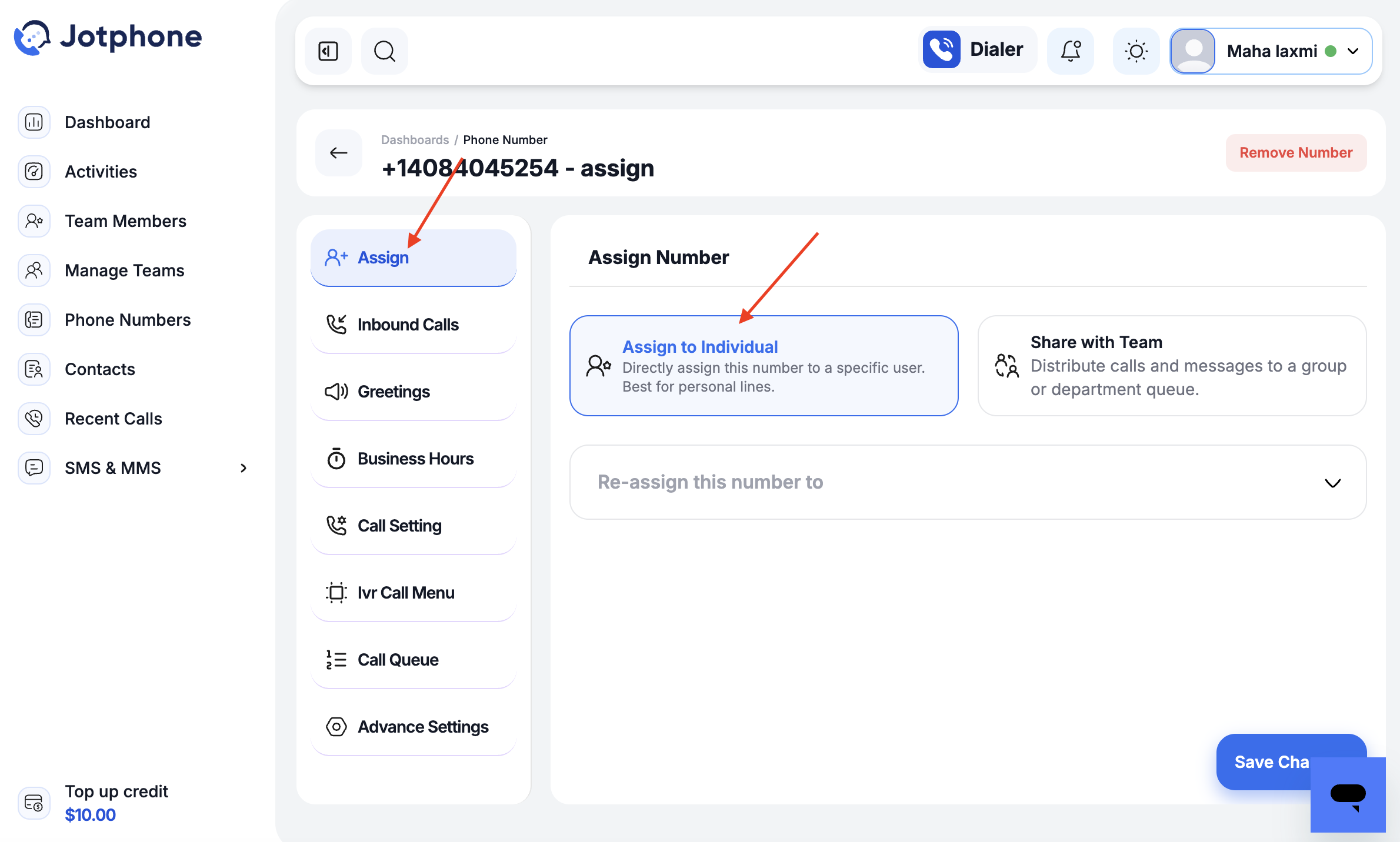Go to Manage Teams in the sidebar

(125, 270)
